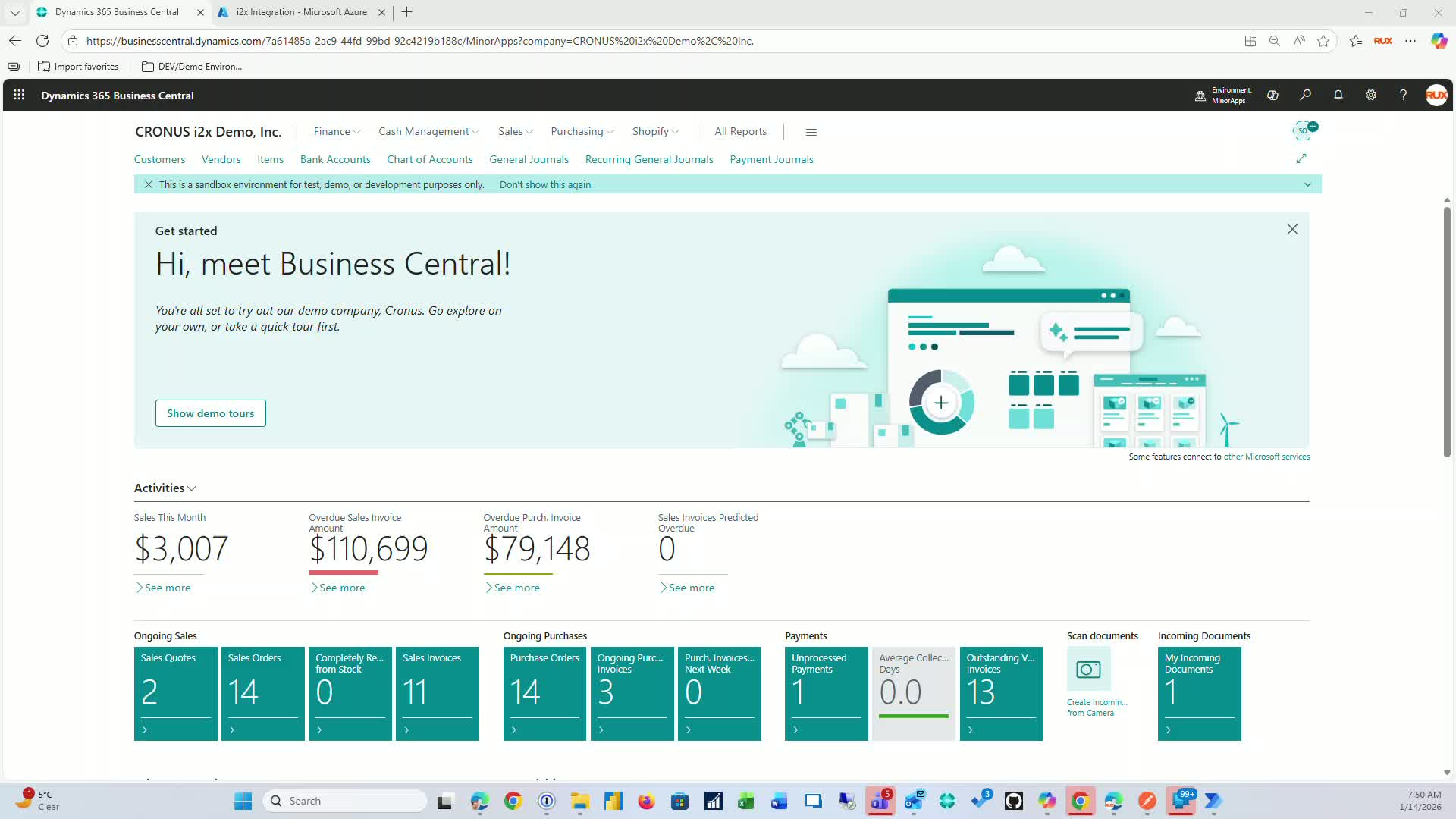The image size is (1456, 819).
Task: Expand the Finance menu dropdown
Action: [337, 132]
